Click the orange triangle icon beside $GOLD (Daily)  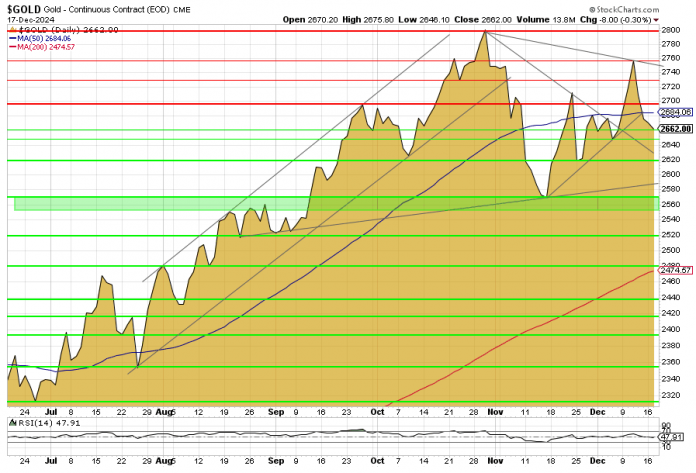tap(12, 29)
